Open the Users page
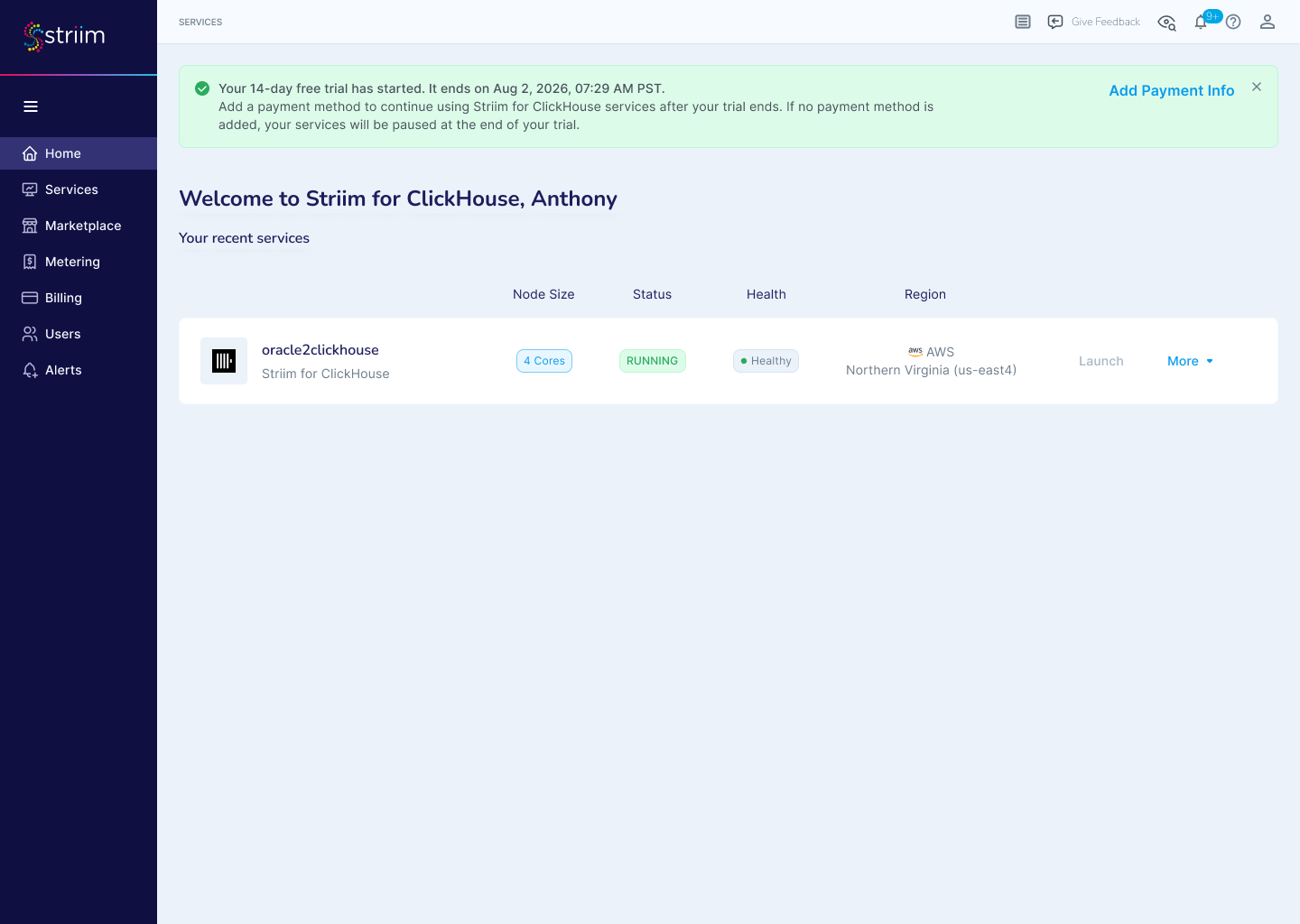The height and width of the screenshot is (924, 1300). [79, 334]
